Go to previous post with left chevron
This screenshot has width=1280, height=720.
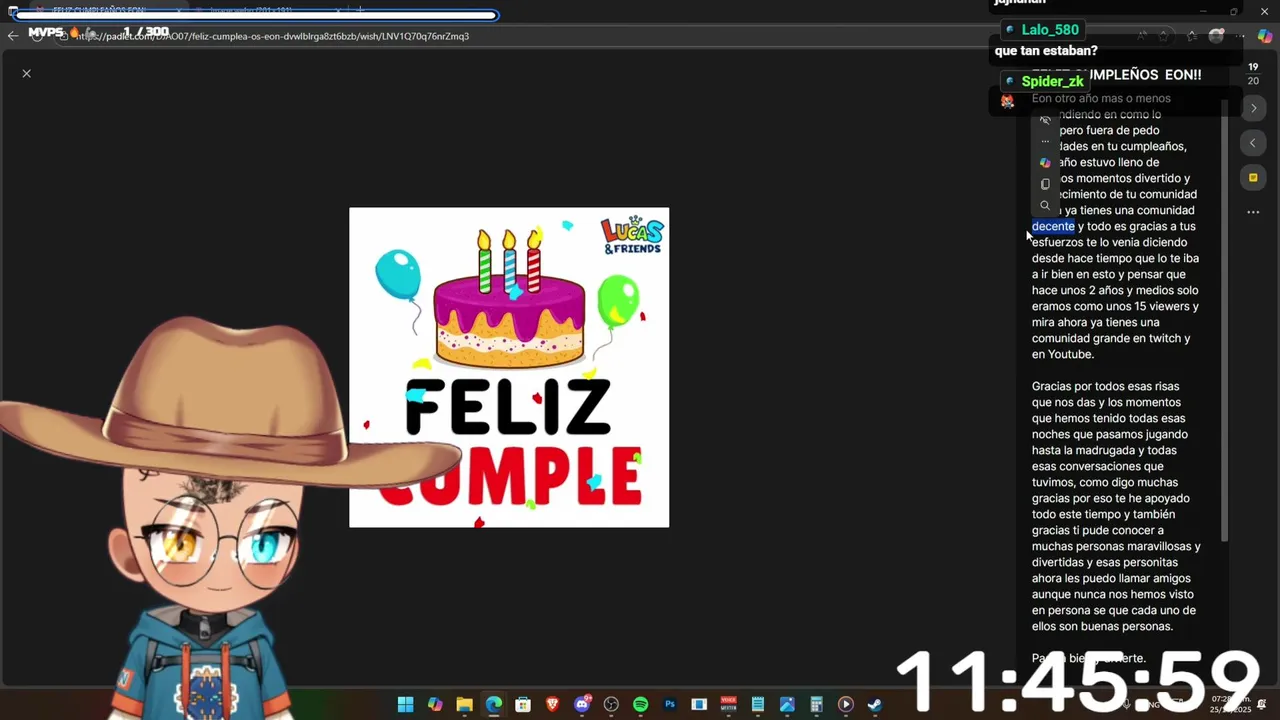(x=1253, y=143)
